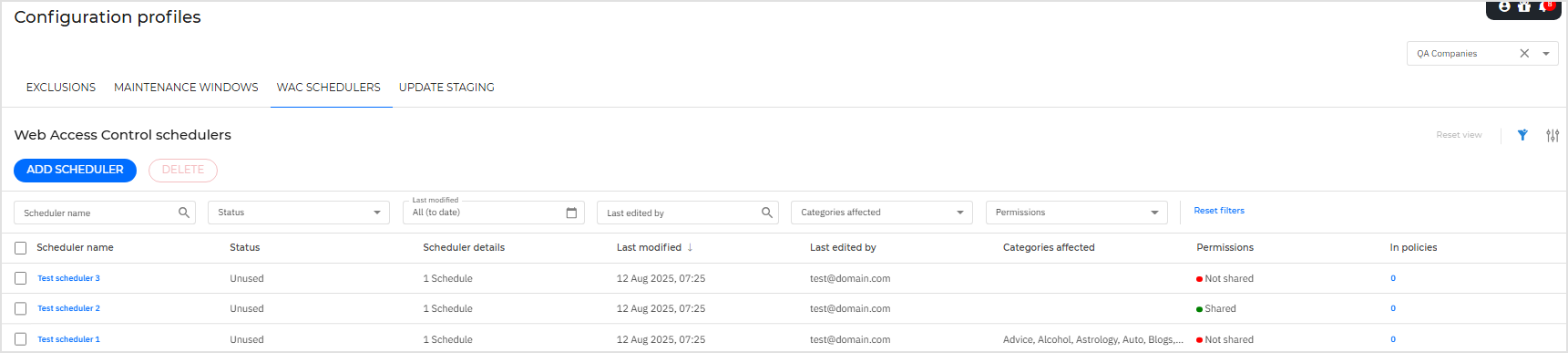The image size is (1568, 353).
Task: Click 1 Schedule for Test scheduler 2
Action: click(x=447, y=308)
